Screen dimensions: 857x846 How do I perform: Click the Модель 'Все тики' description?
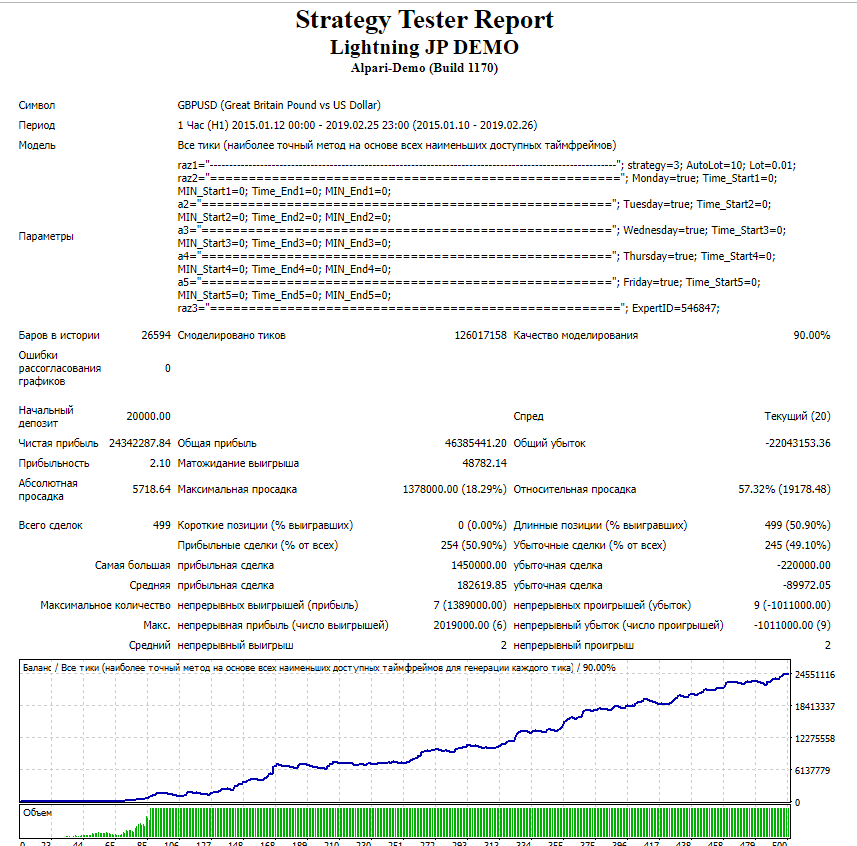pyautogui.click(x=397, y=145)
